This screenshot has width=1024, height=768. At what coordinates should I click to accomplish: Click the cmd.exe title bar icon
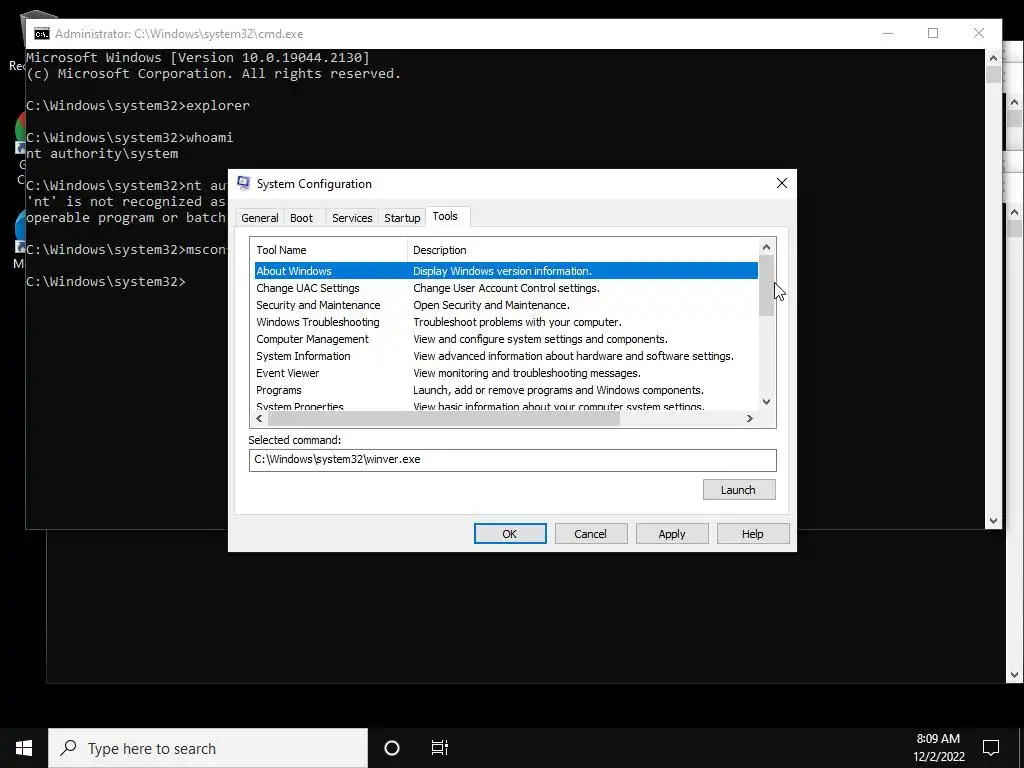click(x=42, y=34)
